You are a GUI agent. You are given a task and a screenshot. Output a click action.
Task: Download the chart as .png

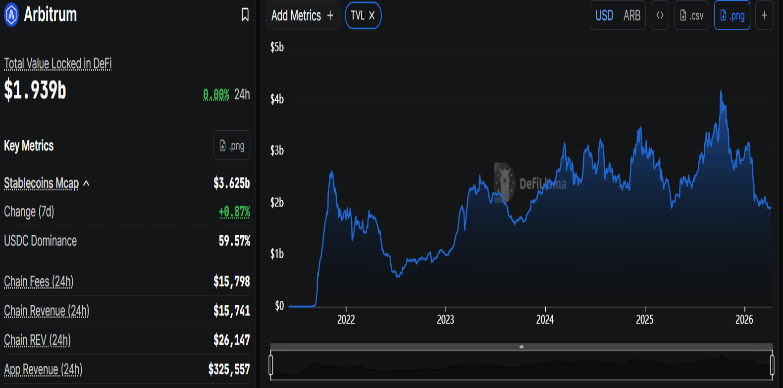(732, 15)
